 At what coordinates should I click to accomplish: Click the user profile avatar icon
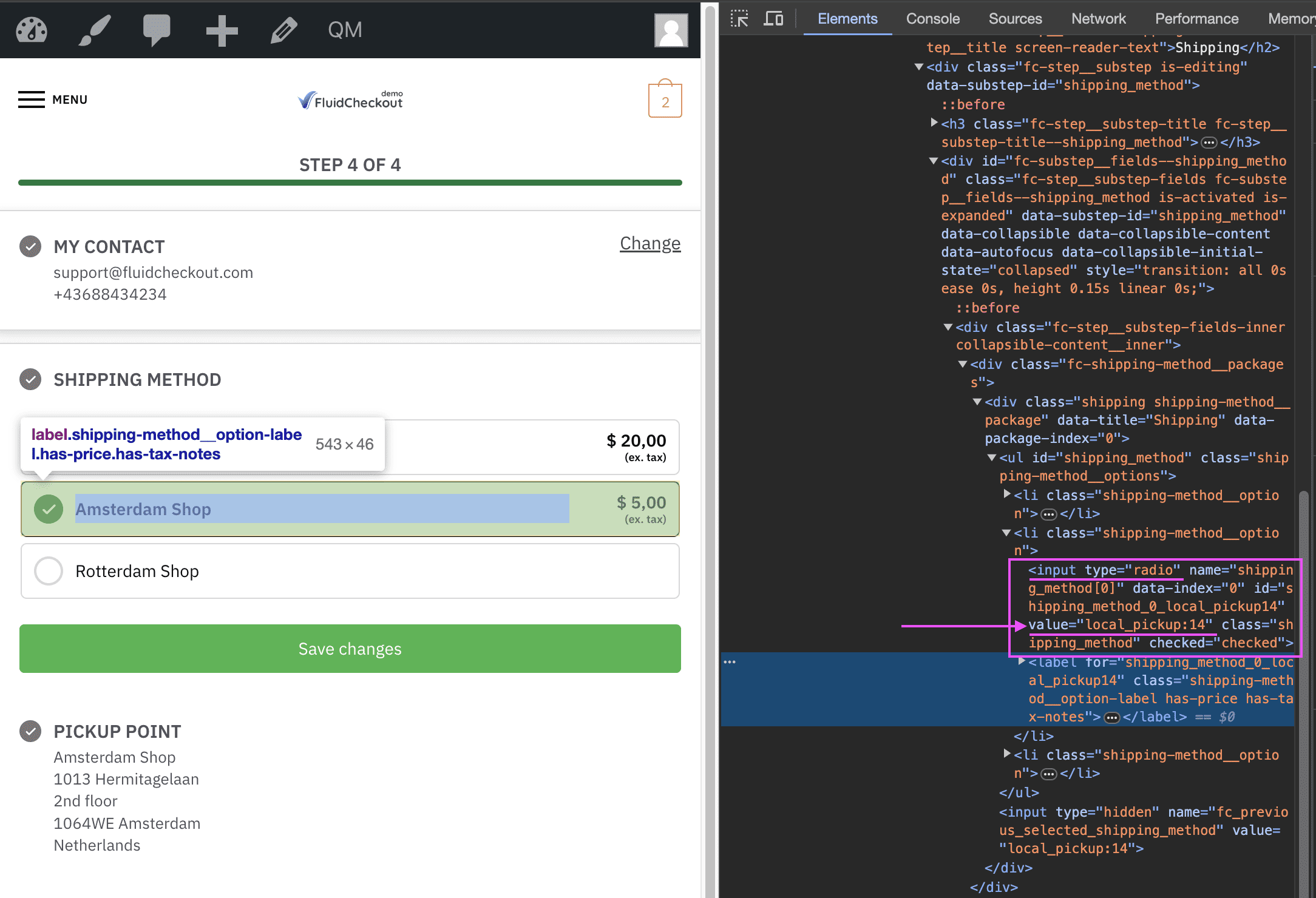[671, 30]
